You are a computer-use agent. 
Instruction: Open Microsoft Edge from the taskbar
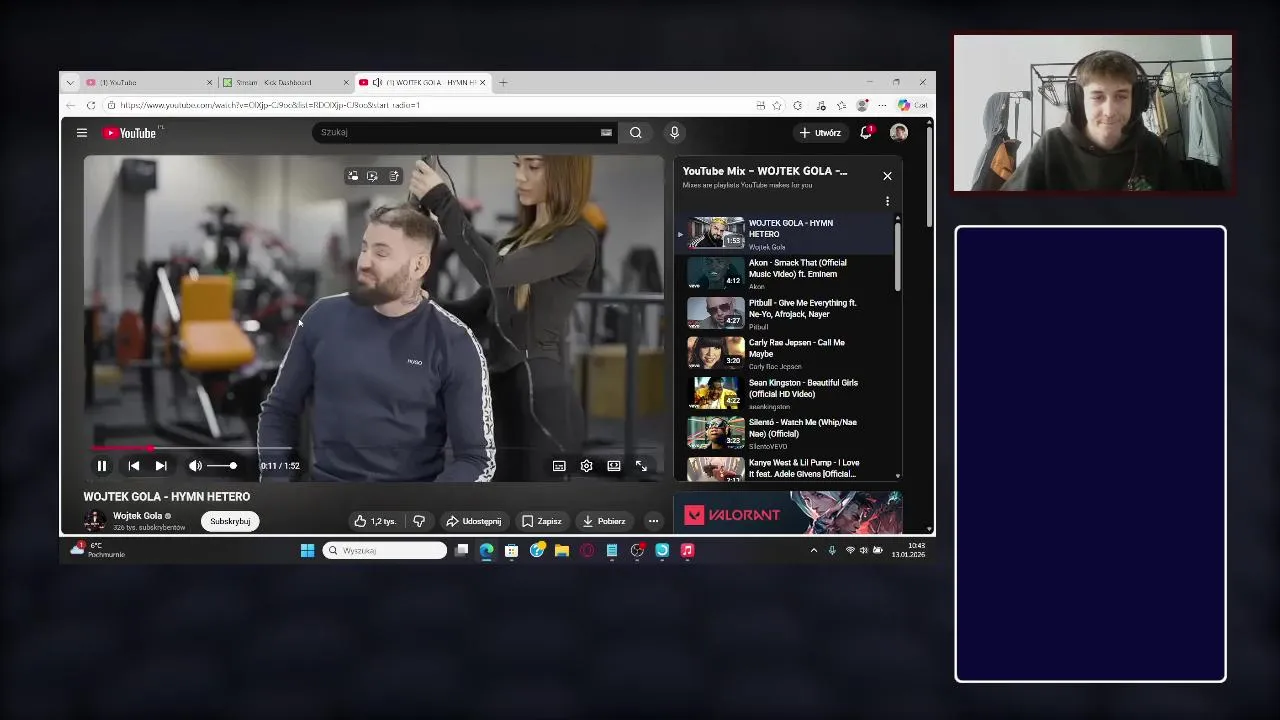(486, 550)
